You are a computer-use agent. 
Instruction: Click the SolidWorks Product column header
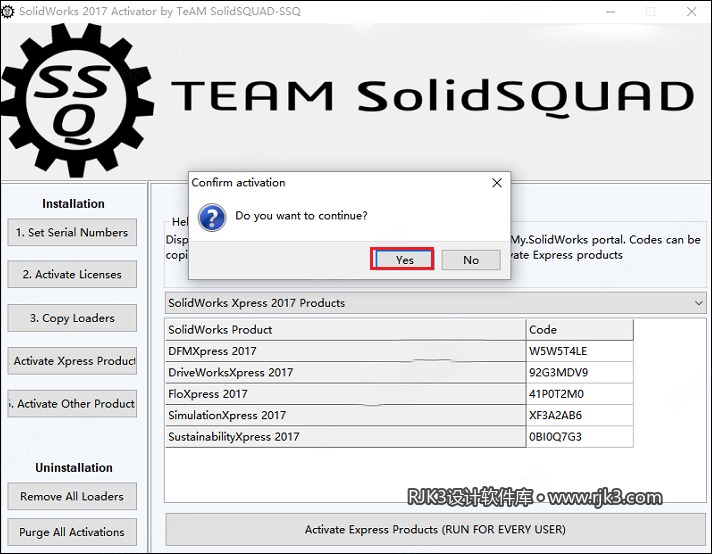(346, 330)
